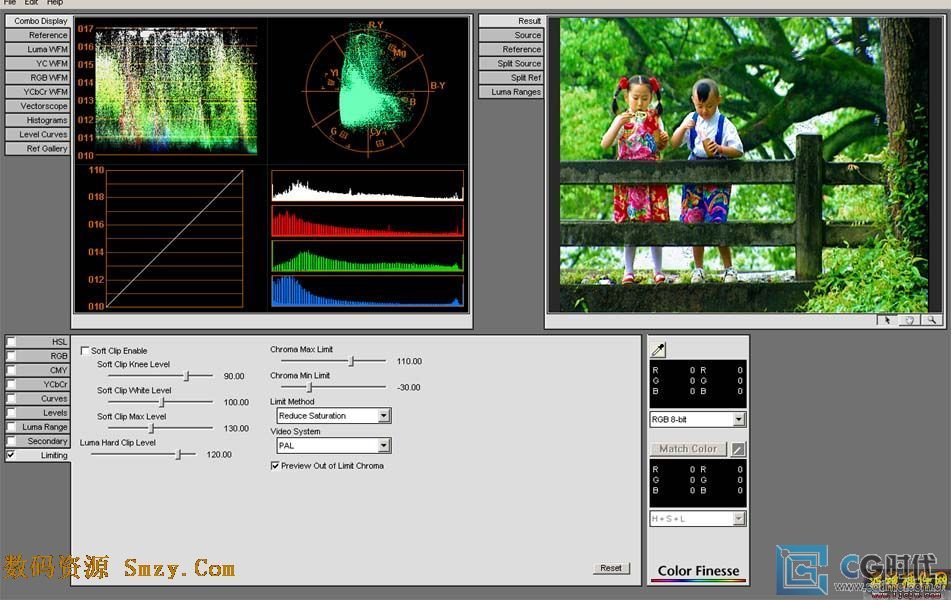The height and width of the screenshot is (600, 951).
Task: Select the Result preview tab
Action: (511, 21)
